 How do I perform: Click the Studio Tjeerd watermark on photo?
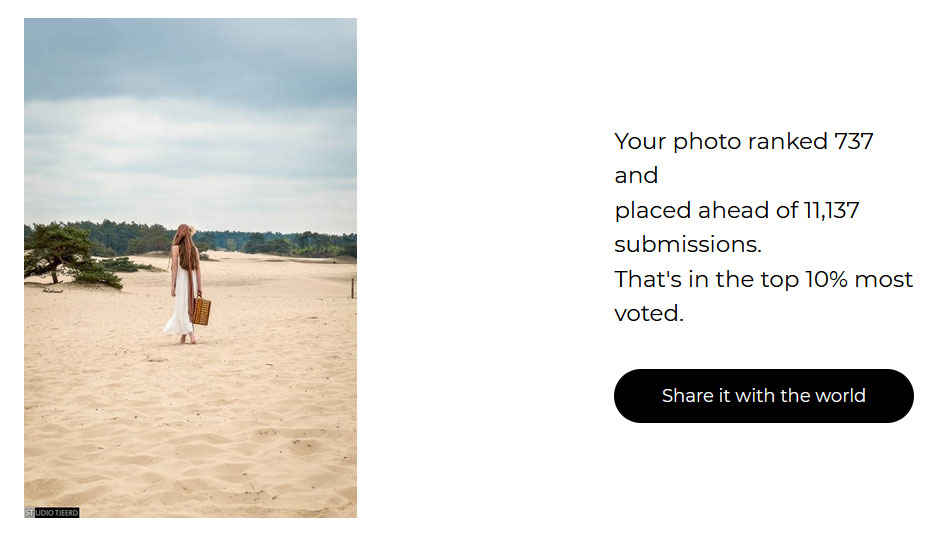point(52,513)
